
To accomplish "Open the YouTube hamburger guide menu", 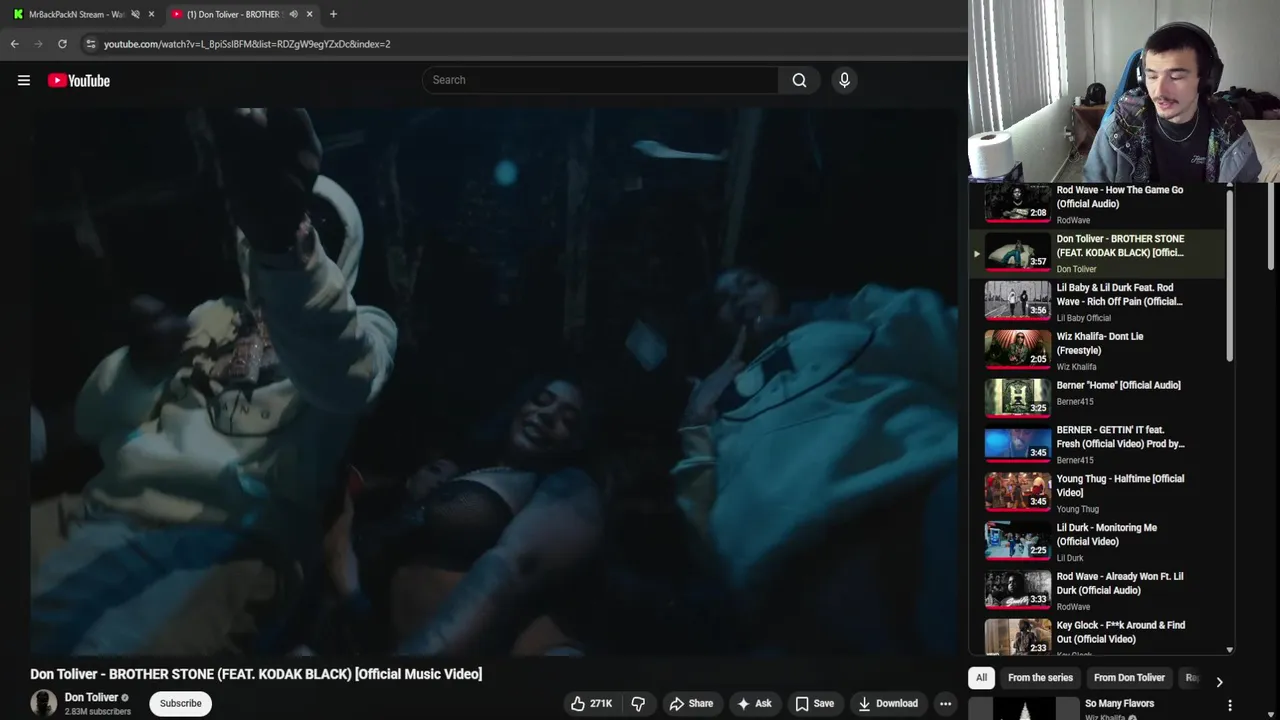I will click(x=24, y=80).
